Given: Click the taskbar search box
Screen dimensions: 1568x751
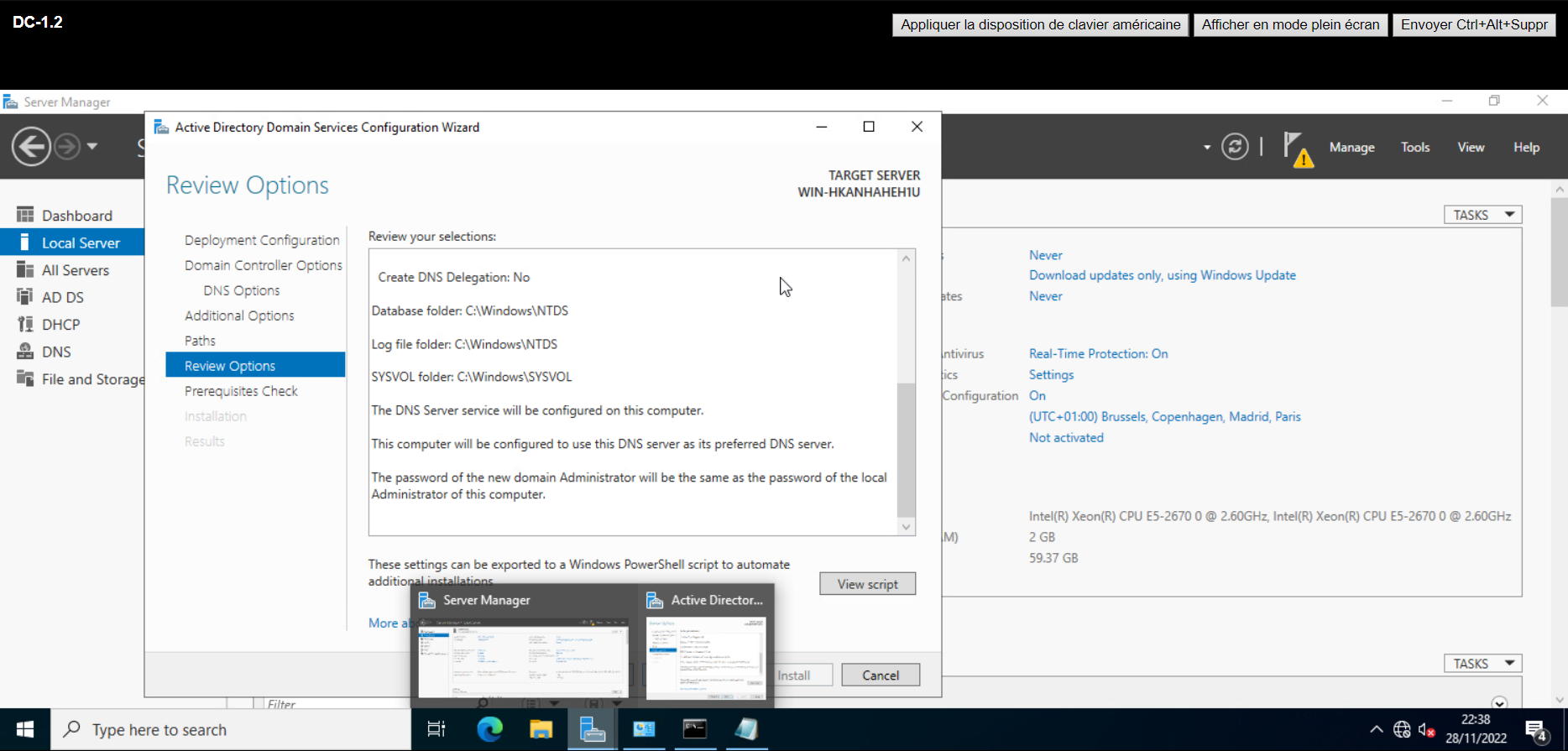Looking at the screenshot, I should [231, 729].
